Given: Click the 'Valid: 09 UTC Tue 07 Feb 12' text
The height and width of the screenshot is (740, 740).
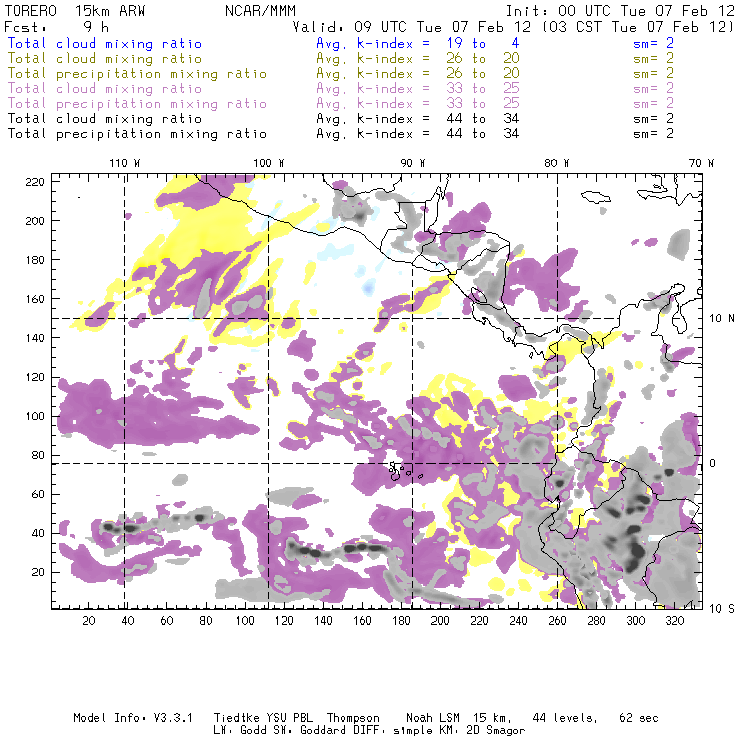Looking at the screenshot, I should click(x=412, y=27).
